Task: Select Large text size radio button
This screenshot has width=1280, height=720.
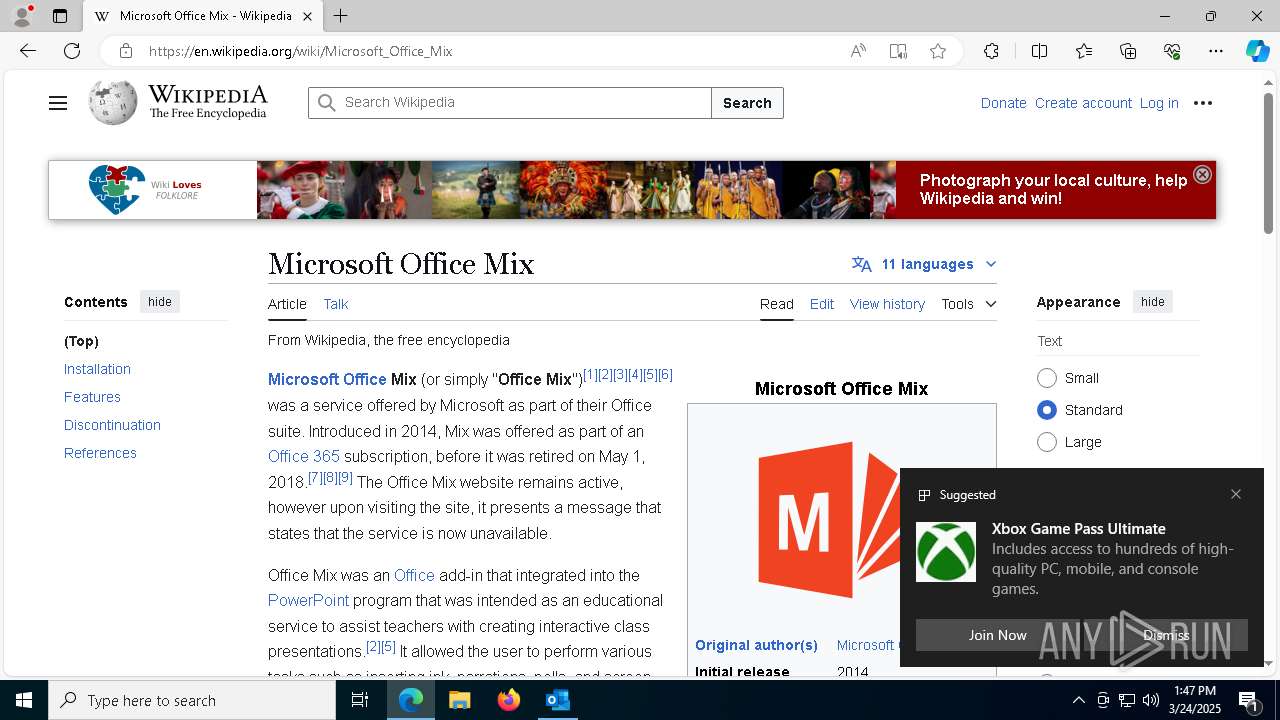Action: pyautogui.click(x=1047, y=442)
